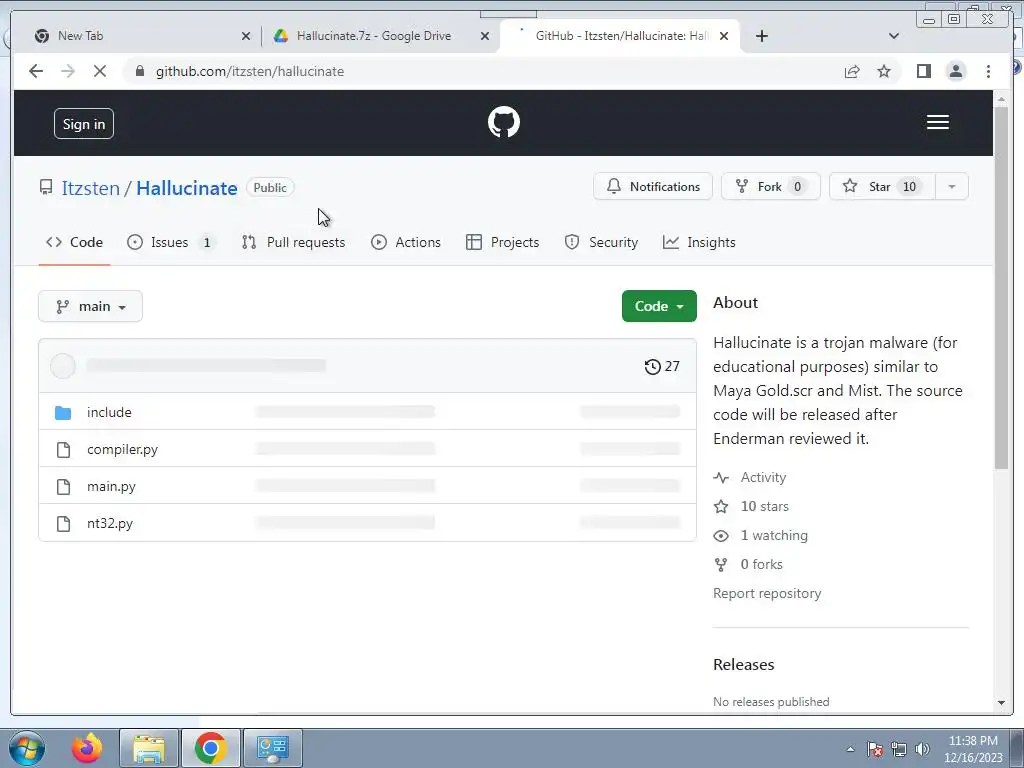1024x768 pixels.
Task: Share this page via address bar icon
Action: [852, 71]
